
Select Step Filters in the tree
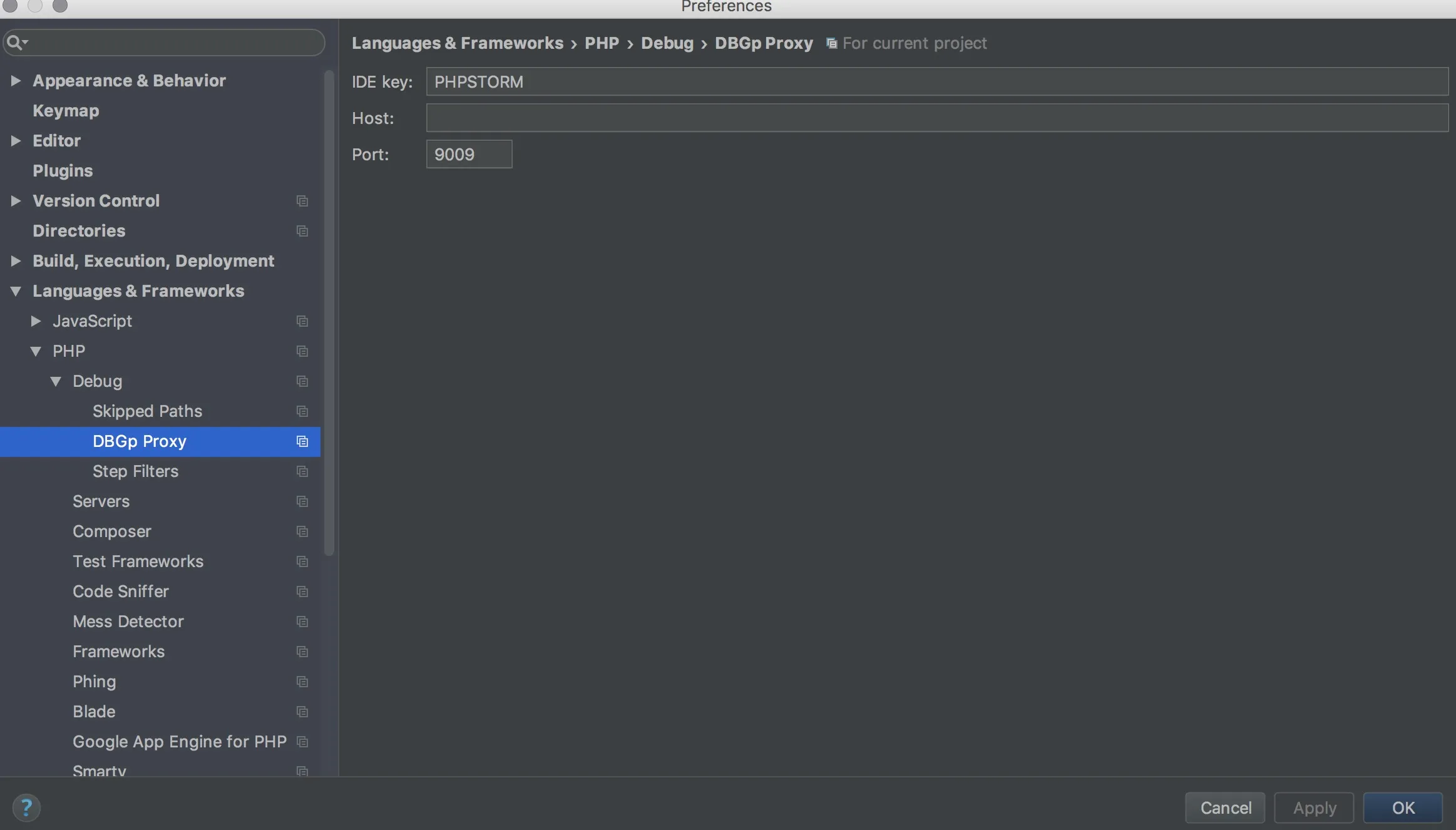135,471
